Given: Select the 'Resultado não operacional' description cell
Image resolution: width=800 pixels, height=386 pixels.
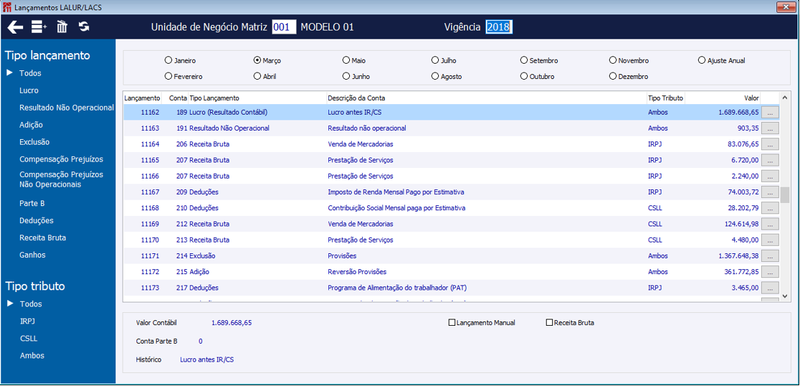Looking at the screenshot, I should click(367, 128).
